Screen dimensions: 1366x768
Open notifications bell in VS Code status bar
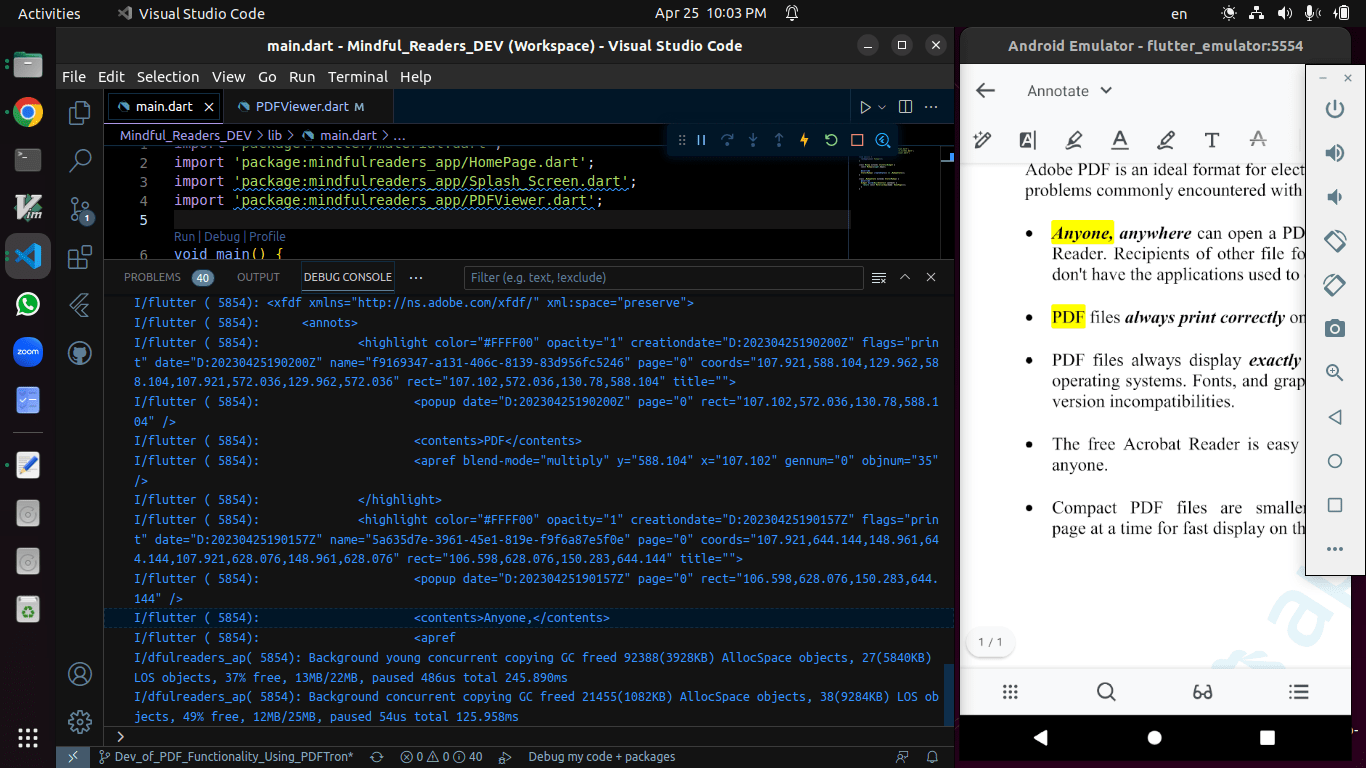point(933,757)
